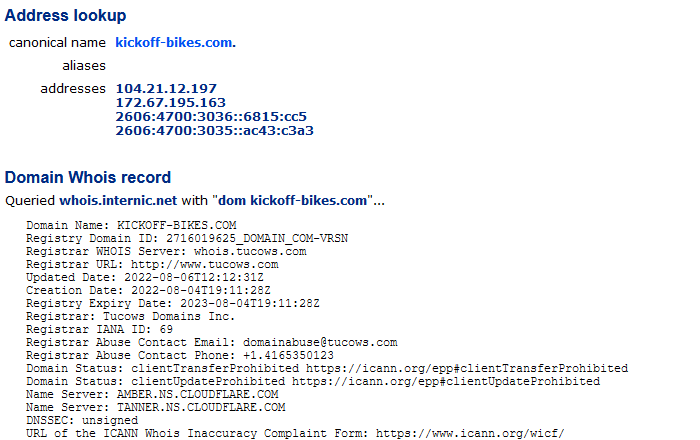Viewport: 700px width, 440px height.
Task: Open IPv6 address 2606:4700:3035::ac43:c3a3
Action: point(215,130)
